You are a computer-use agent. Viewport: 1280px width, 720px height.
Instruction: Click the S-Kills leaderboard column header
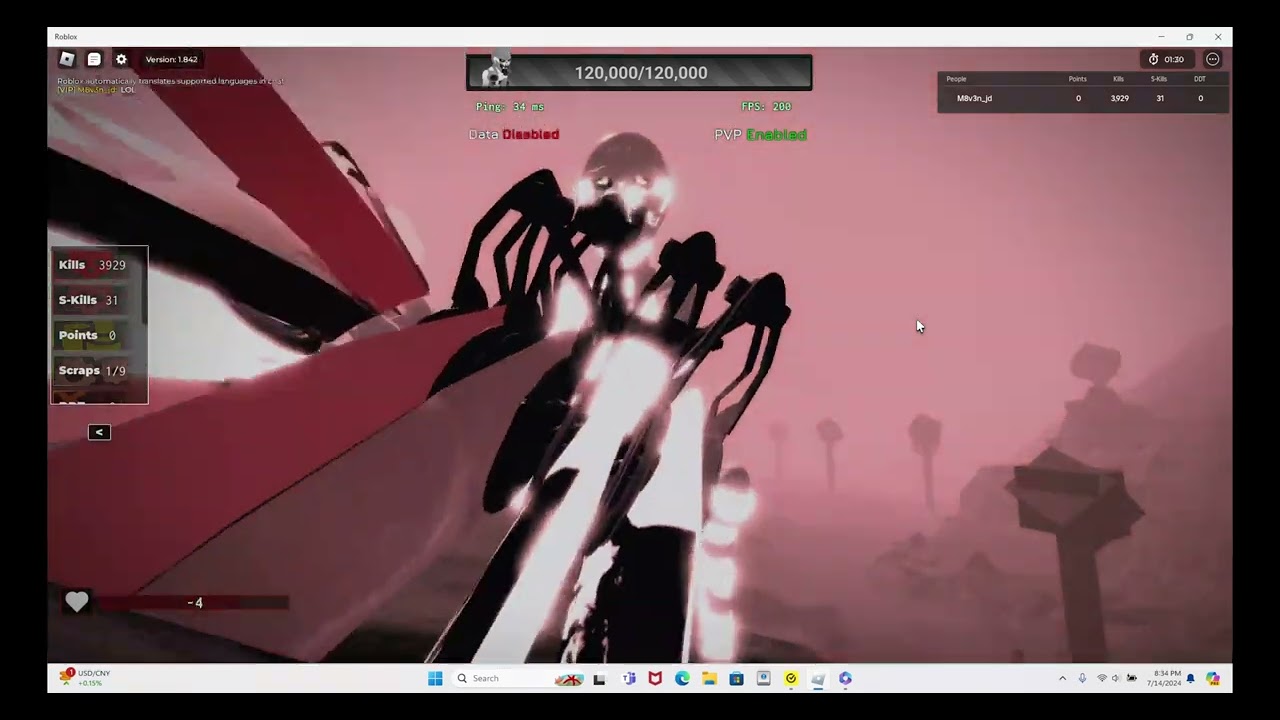pyautogui.click(x=1159, y=79)
